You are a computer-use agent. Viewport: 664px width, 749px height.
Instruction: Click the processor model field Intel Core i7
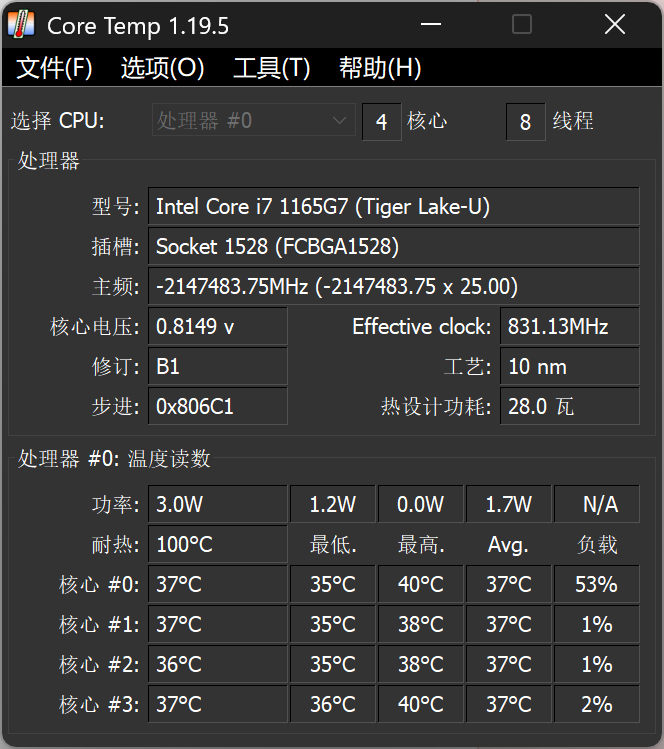click(393, 207)
